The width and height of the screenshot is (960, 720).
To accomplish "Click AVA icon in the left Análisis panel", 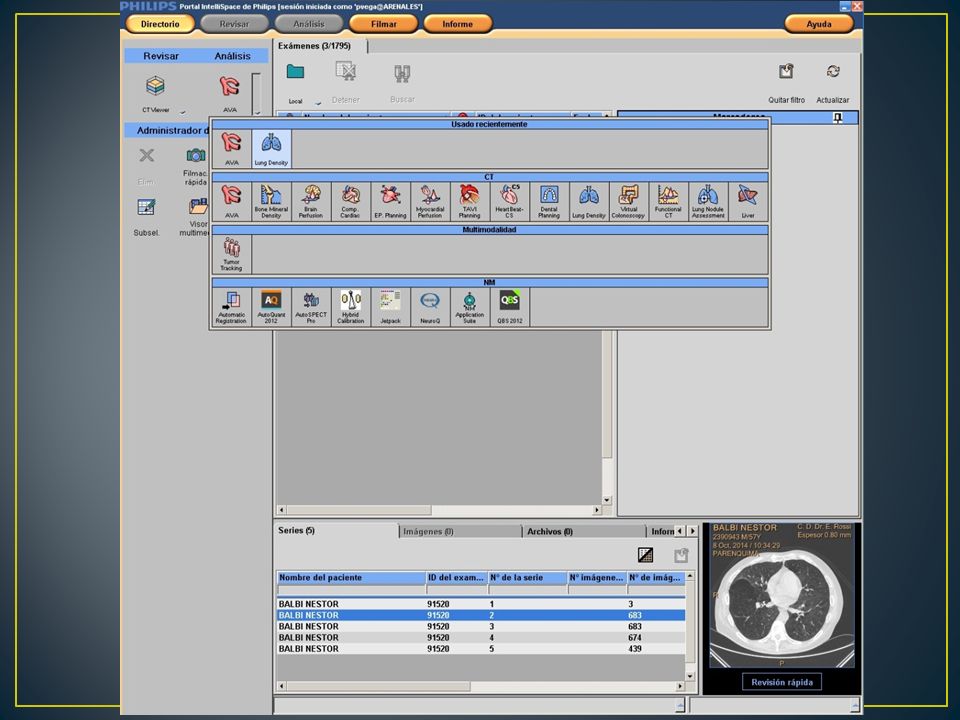I will (230, 86).
